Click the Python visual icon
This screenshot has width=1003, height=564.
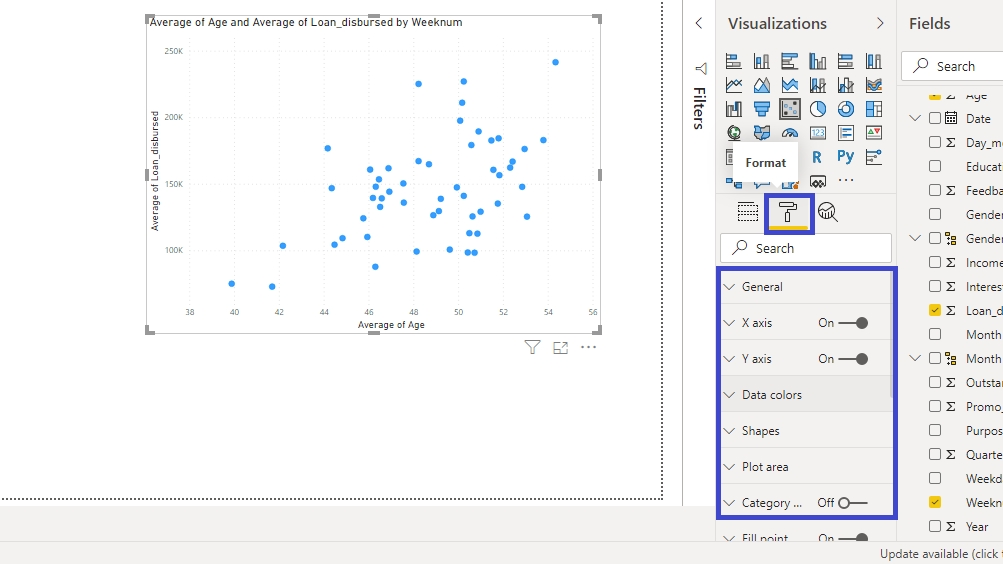point(846,157)
